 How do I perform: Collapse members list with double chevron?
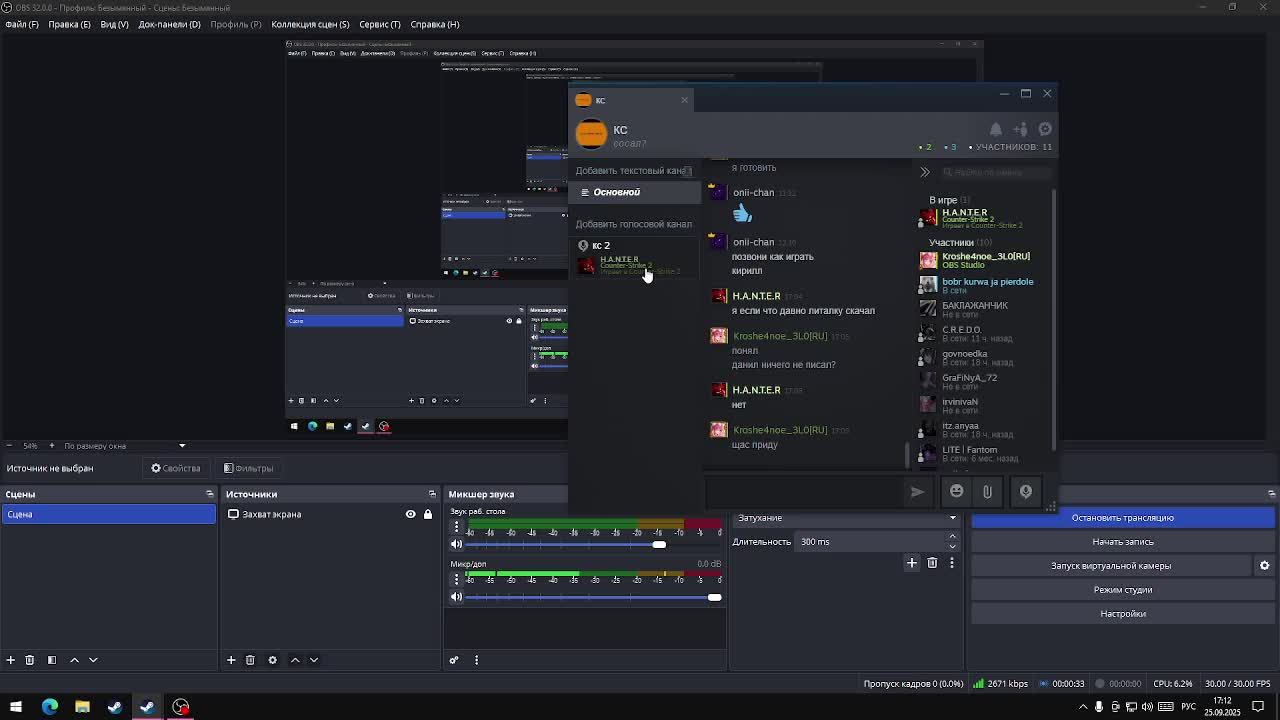925,172
